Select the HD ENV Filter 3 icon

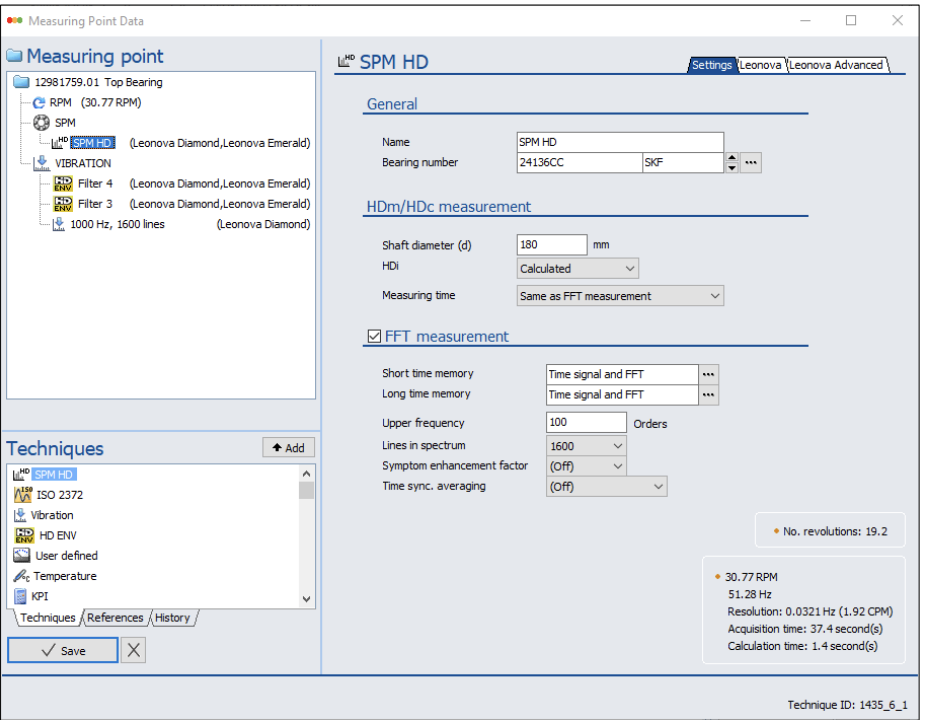click(63, 204)
